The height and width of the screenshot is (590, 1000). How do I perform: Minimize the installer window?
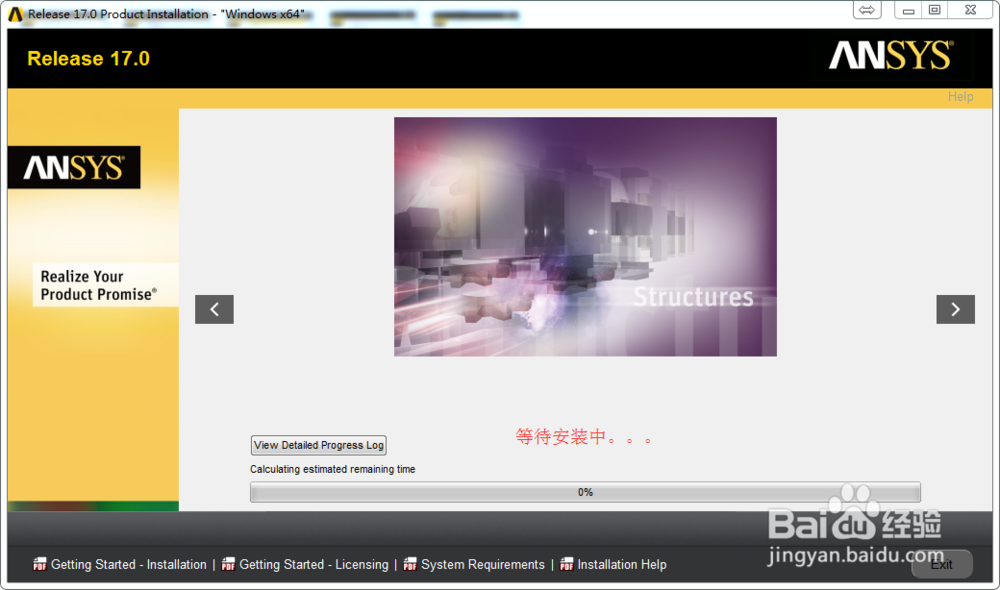pos(908,10)
